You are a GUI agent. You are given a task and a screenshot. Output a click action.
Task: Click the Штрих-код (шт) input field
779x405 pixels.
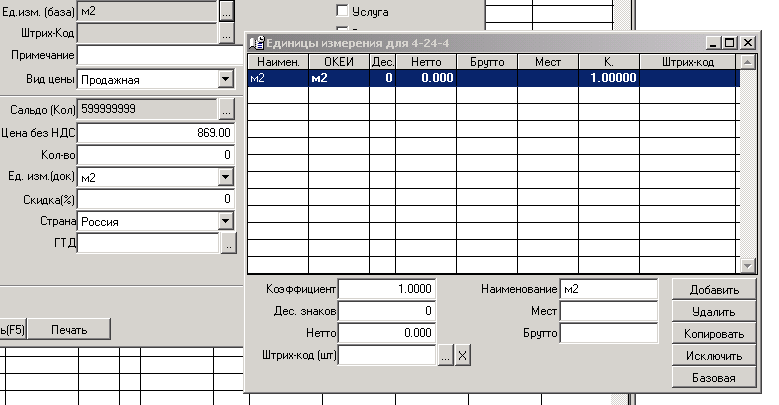point(387,355)
